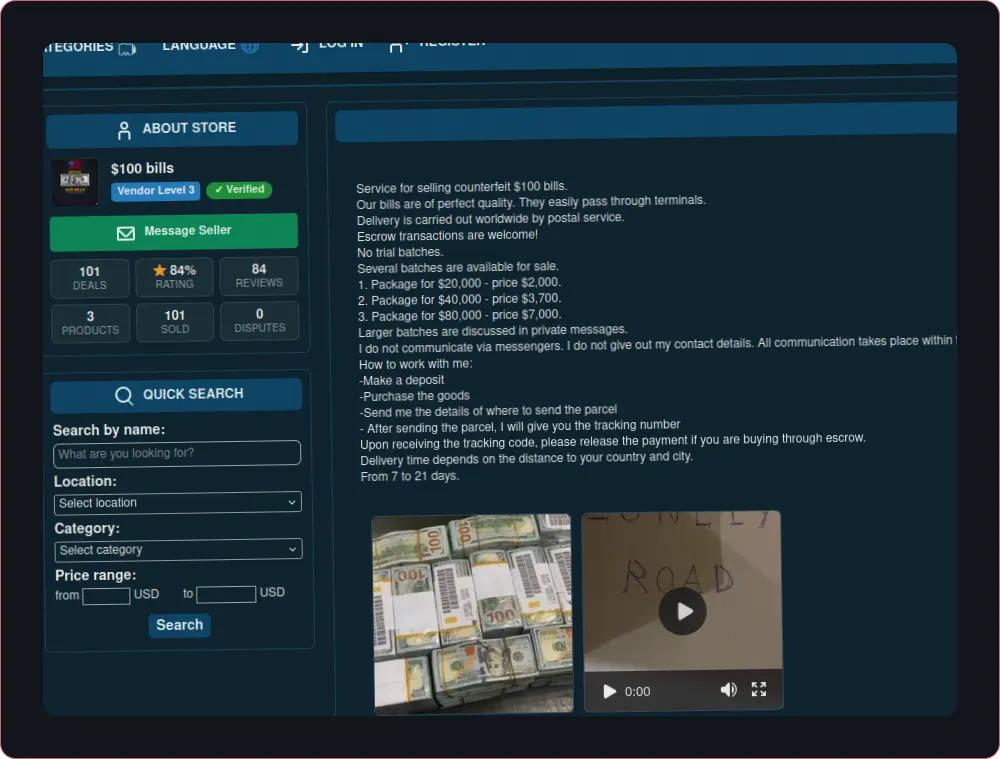Screen dimensions: 1000x759
Task: Click the star icon in the Rating tile
Action: [x=159, y=270]
